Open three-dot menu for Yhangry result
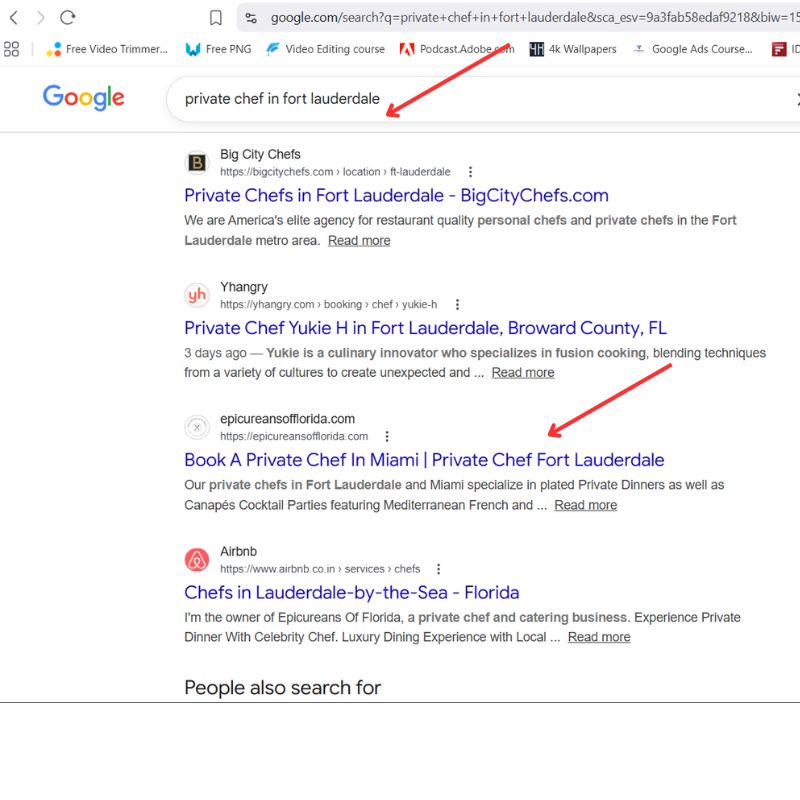The width and height of the screenshot is (800, 800). coord(458,305)
